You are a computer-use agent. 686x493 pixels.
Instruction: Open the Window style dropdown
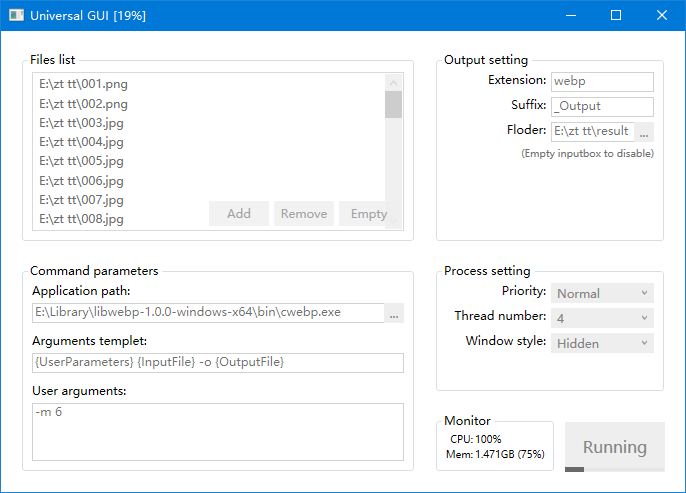pos(602,342)
